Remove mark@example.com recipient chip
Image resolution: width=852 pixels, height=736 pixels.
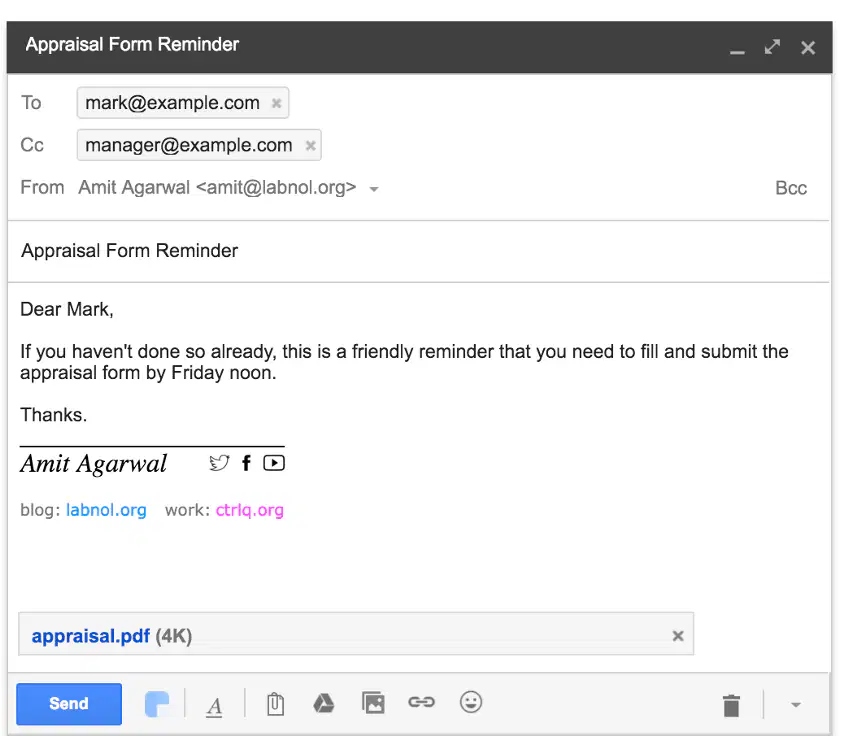point(276,103)
